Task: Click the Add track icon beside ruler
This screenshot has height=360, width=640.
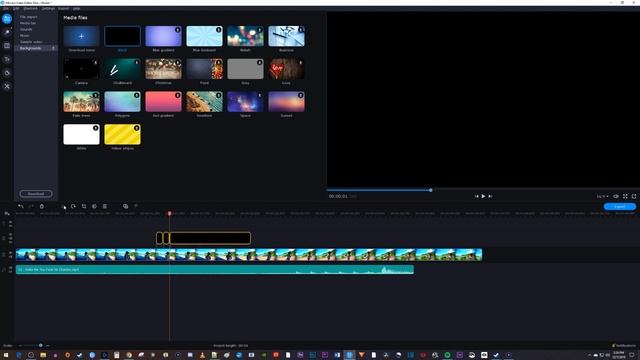Action: click(x=7, y=213)
